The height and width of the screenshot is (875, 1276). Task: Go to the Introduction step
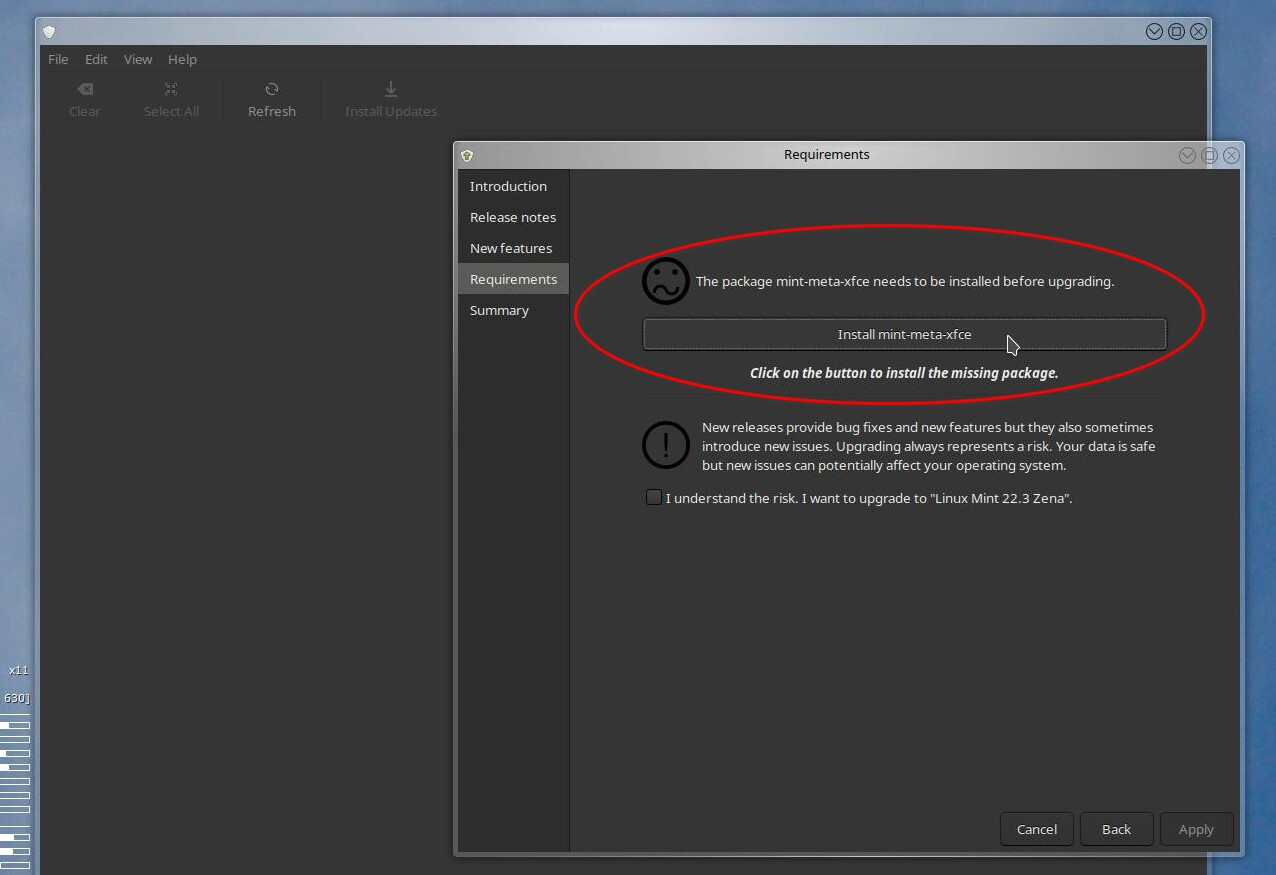point(508,187)
